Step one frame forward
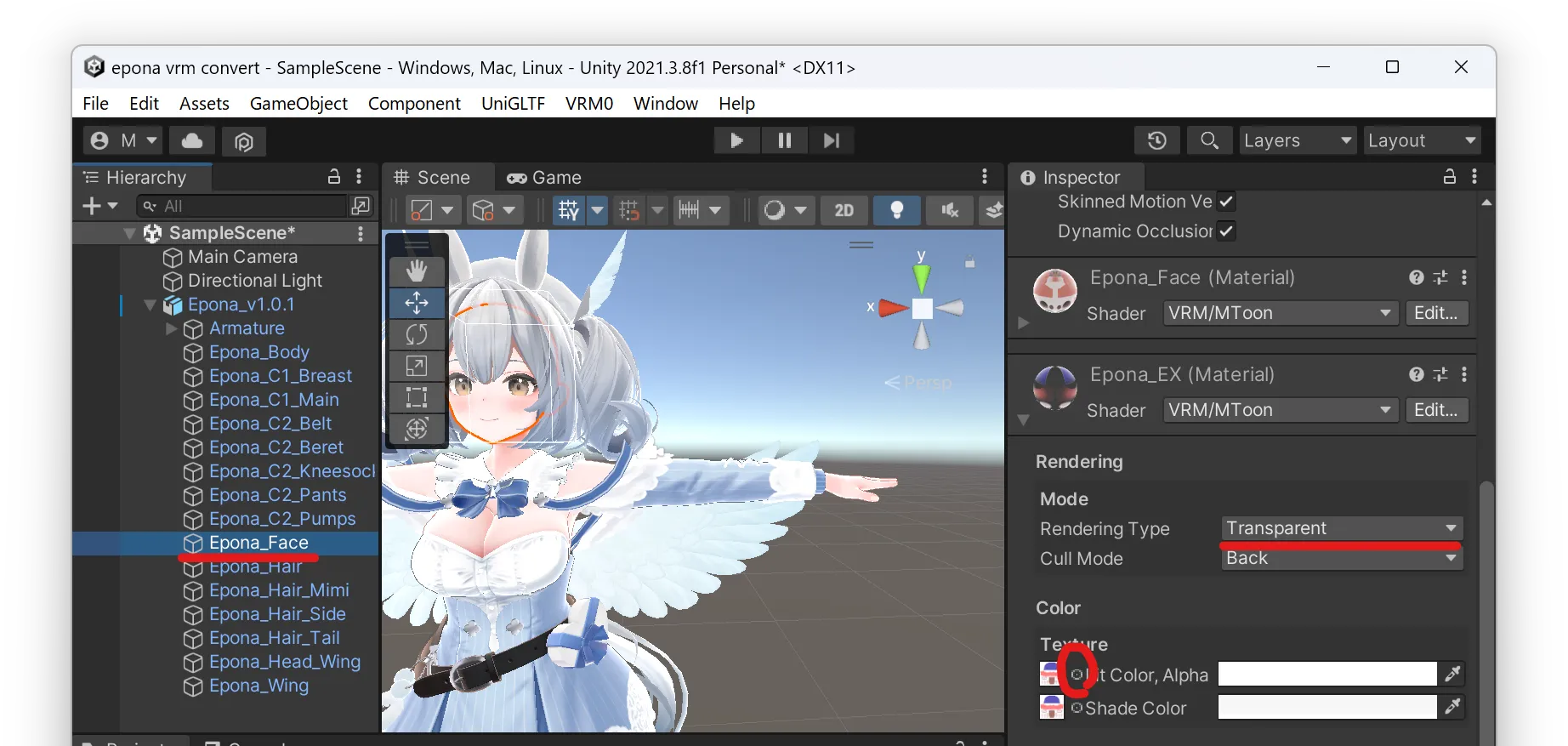Viewport: 1568px width, 746px height. pyautogui.click(x=832, y=140)
